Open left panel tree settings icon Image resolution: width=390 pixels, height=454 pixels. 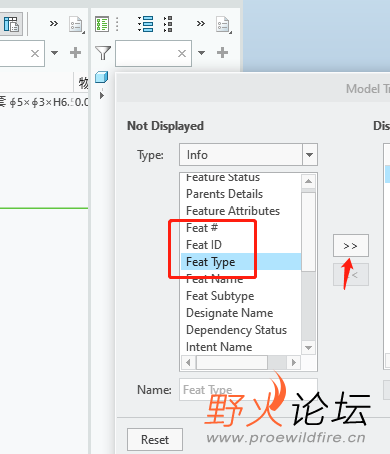76,24
